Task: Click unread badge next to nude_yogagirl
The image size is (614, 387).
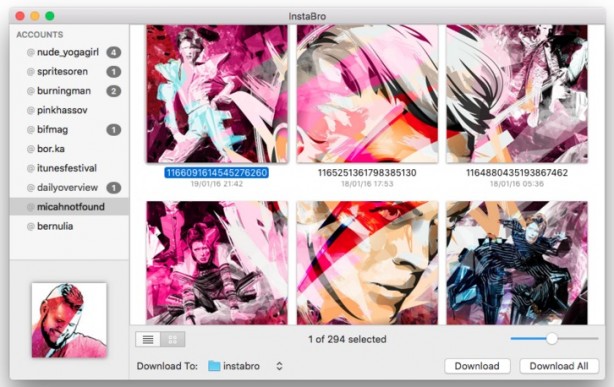Action: [x=114, y=52]
